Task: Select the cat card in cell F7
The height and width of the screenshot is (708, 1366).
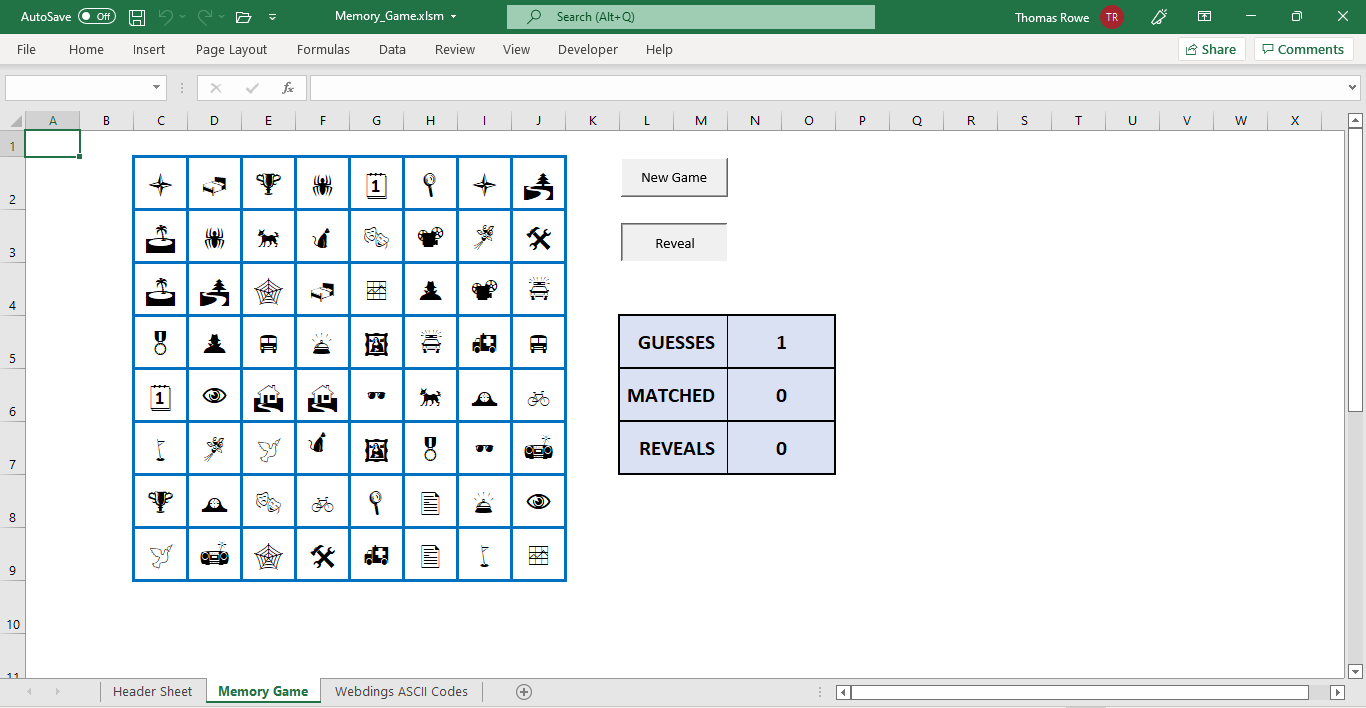Action: (x=323, y=449)
